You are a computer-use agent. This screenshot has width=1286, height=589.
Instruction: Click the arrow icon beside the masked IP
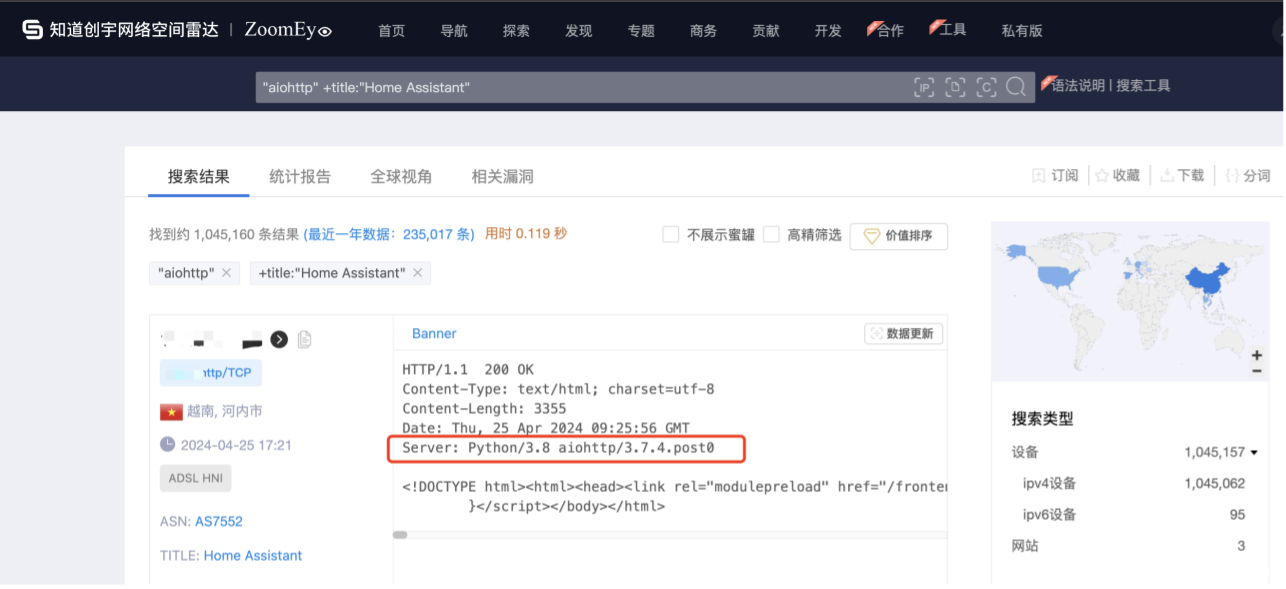[279, 340]
